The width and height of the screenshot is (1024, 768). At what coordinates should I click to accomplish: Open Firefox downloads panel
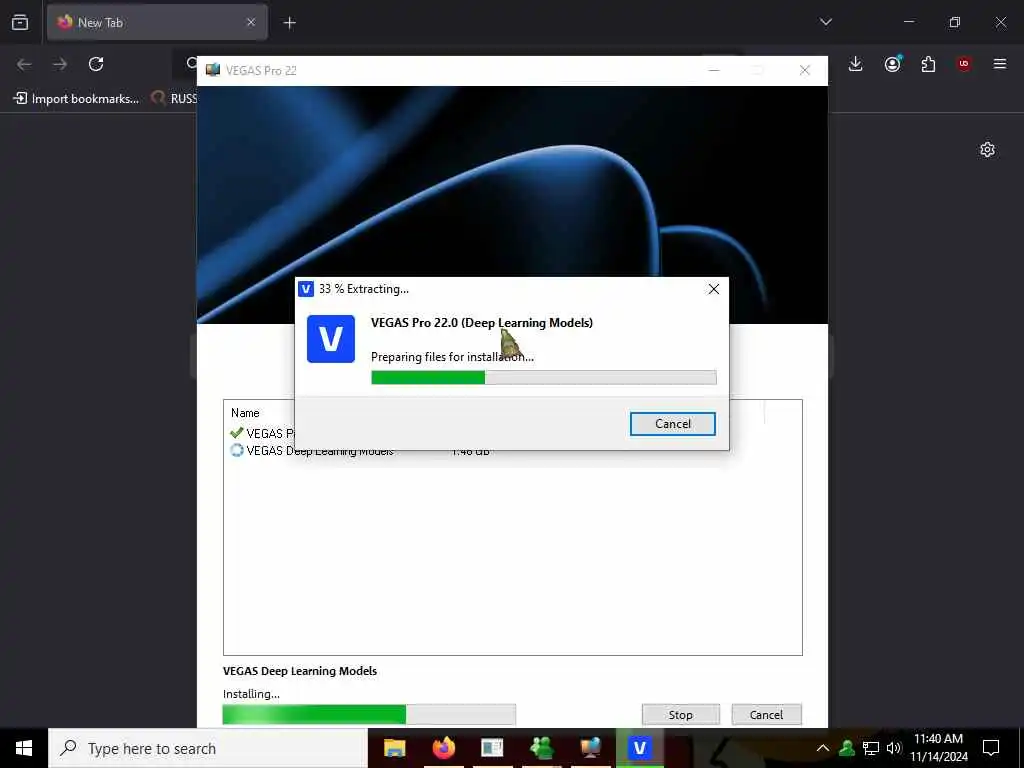tap(856, 64)
